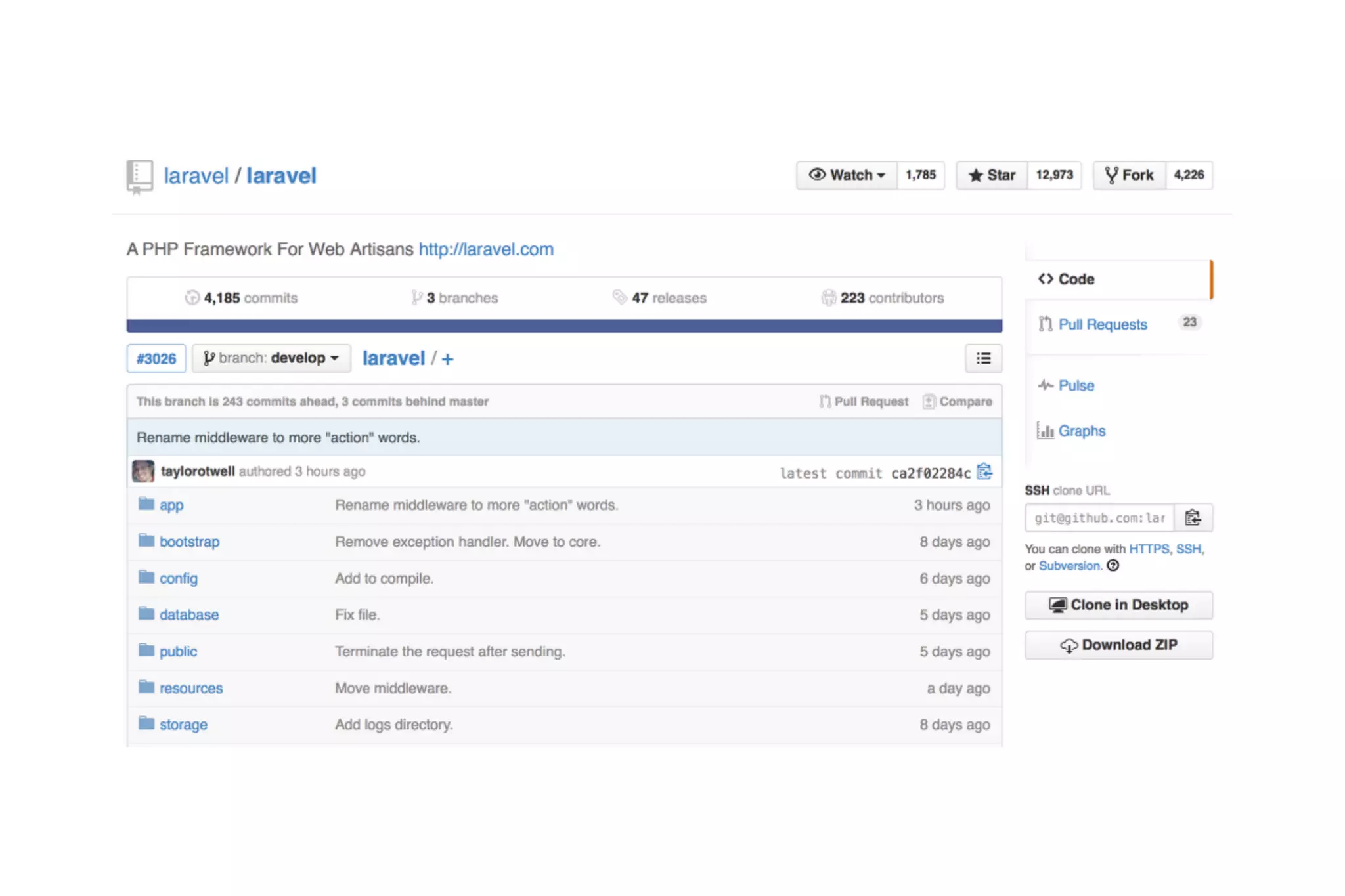Switch to the Pull Requests tab
The height and width of the screenshot is (896, 1345).
[x=1102, y=324]
